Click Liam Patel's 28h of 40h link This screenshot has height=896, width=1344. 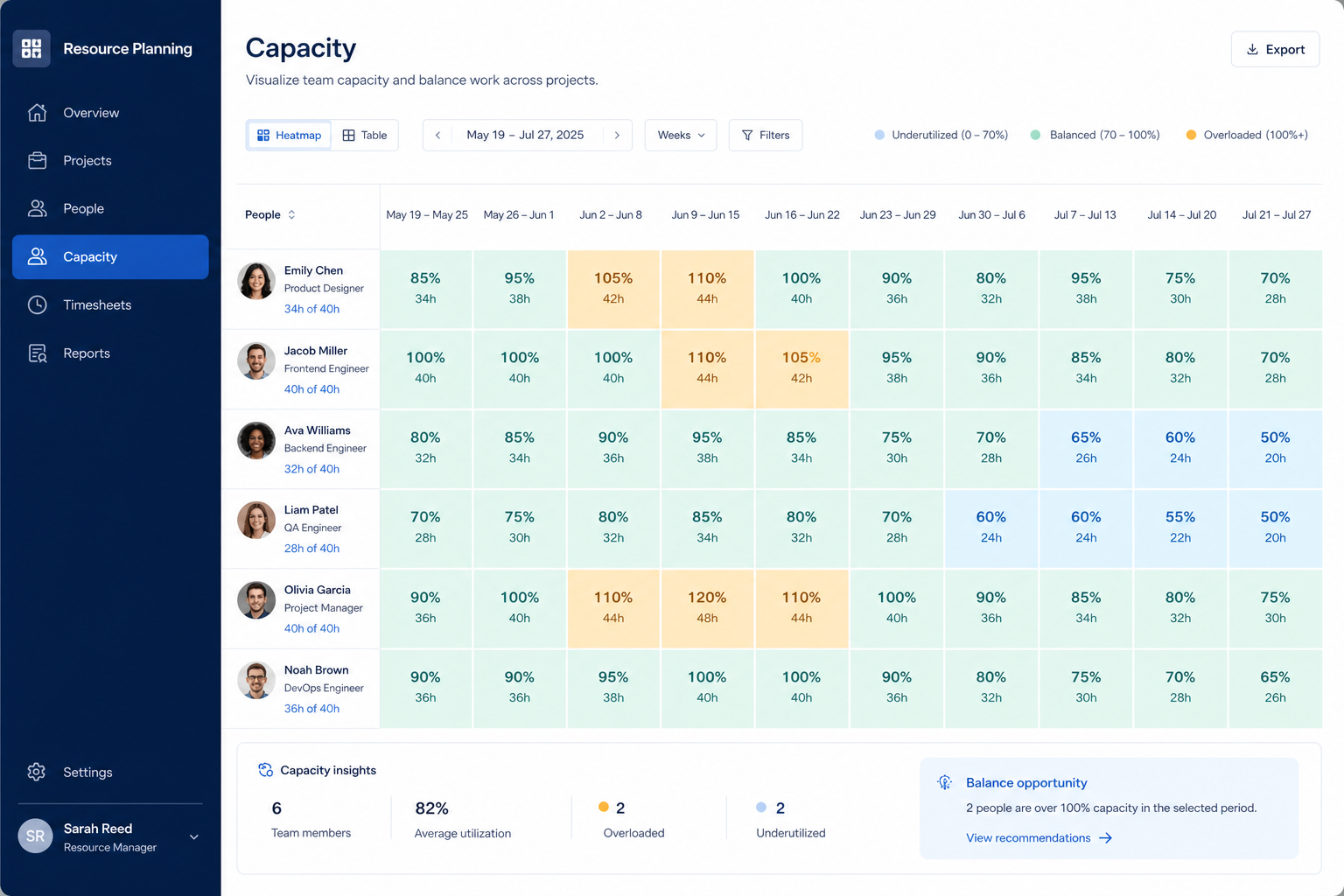click(x=311, y=549)
